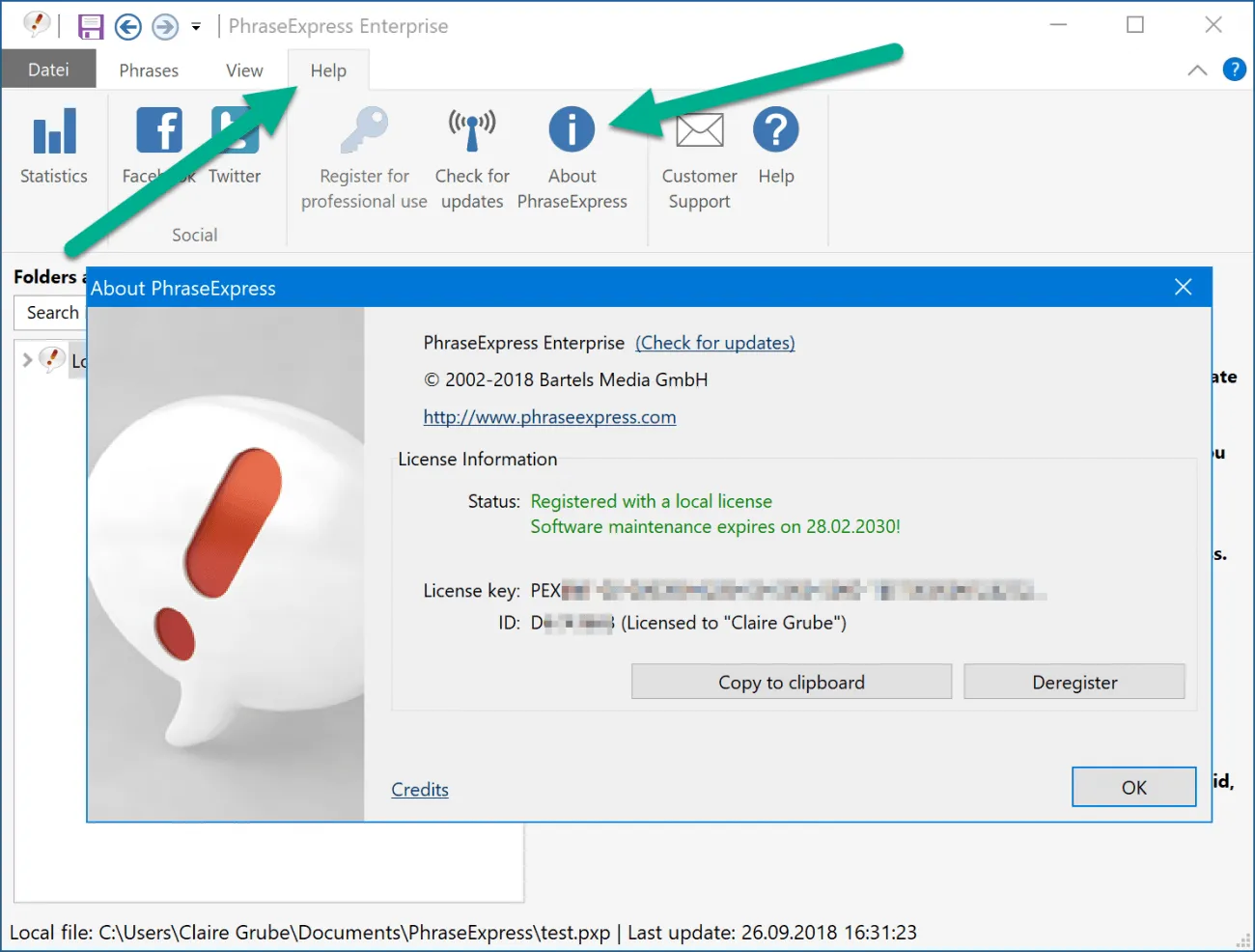This screenshot has height=952, width=1255.
Task: Open the Credits link
Action: 420,789
